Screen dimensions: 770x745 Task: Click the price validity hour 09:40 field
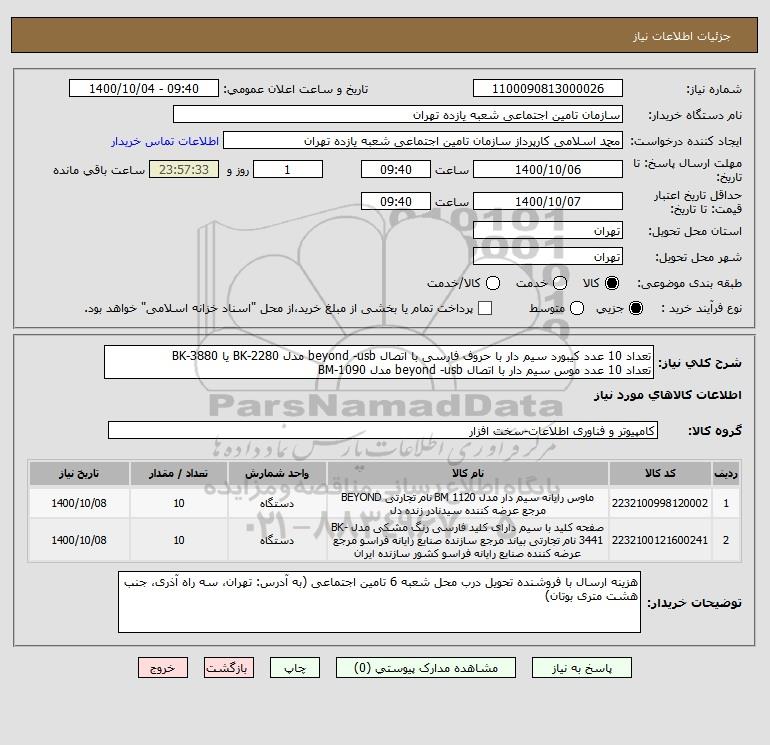(396, 201)
